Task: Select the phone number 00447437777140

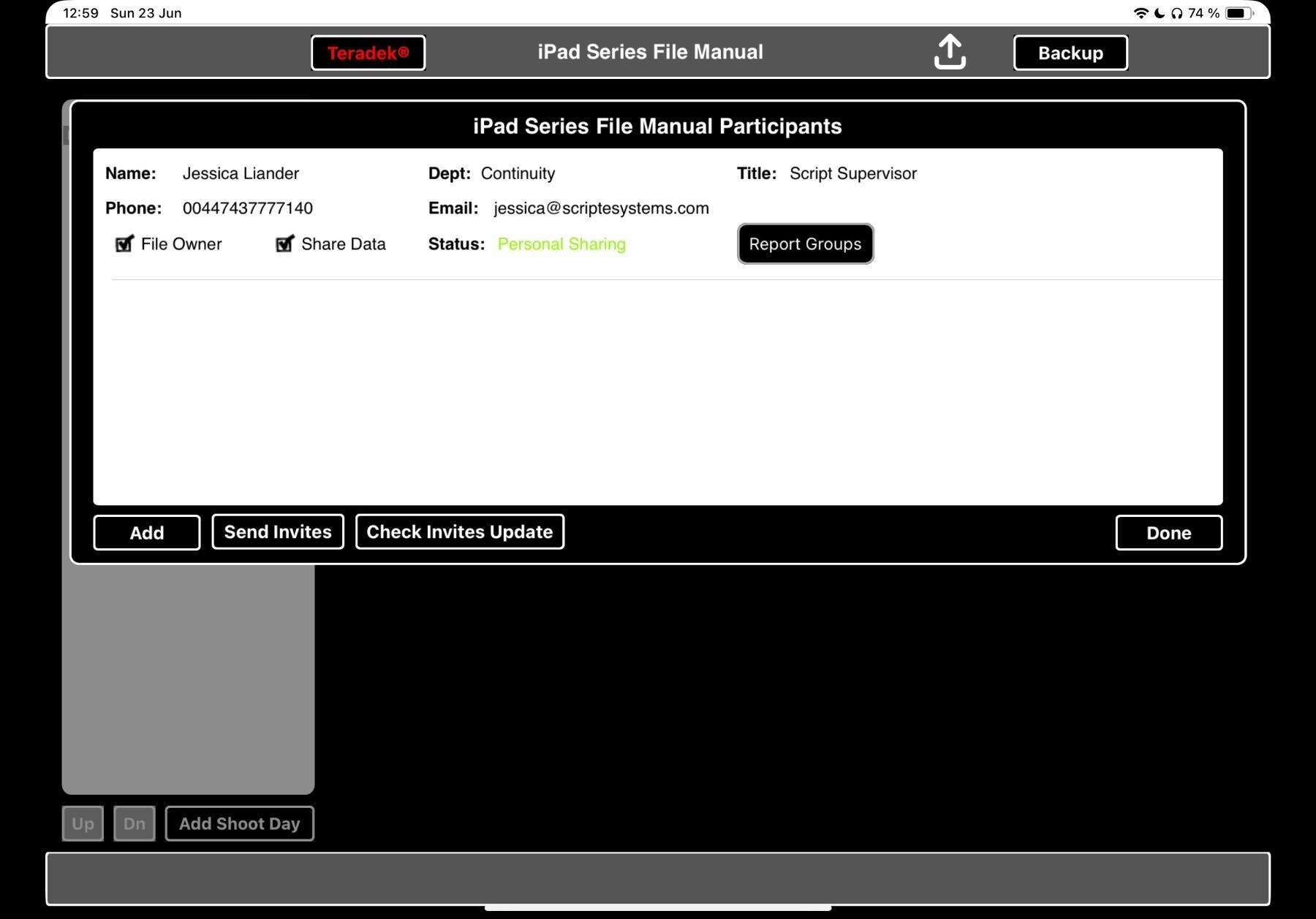Action: tap(248, 208)
